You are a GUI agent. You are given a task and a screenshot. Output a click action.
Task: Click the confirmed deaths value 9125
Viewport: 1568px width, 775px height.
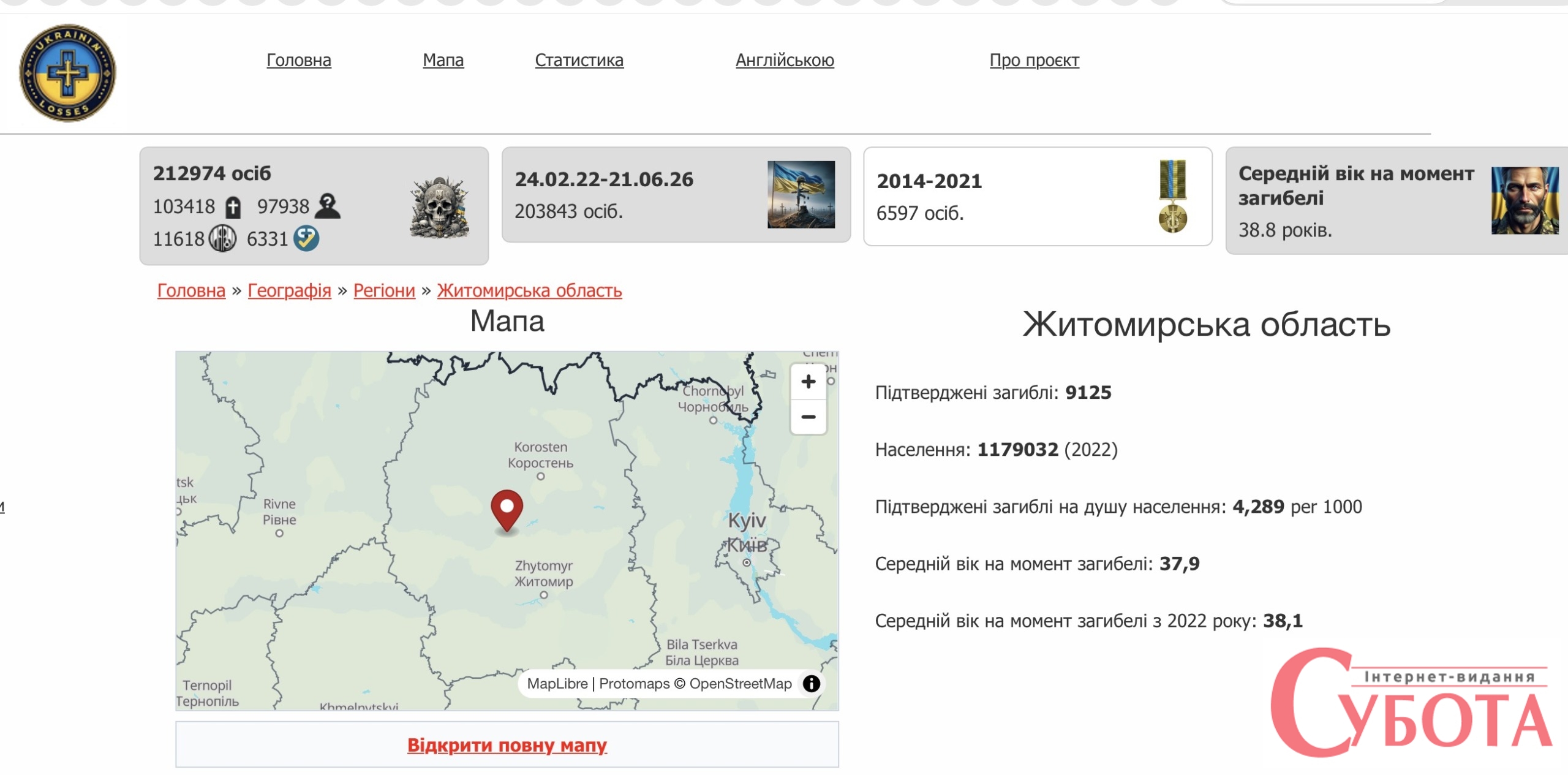(1088, 393)
